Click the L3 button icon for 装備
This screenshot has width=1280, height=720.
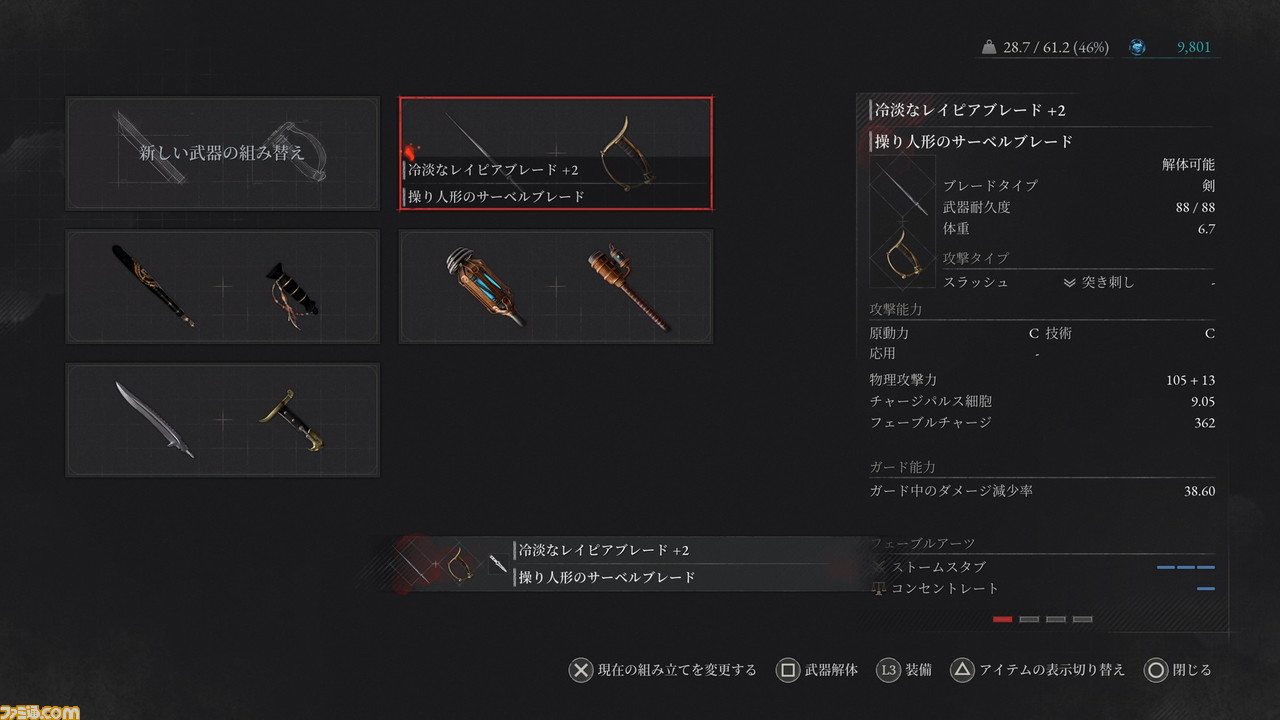tap(888, 670)
